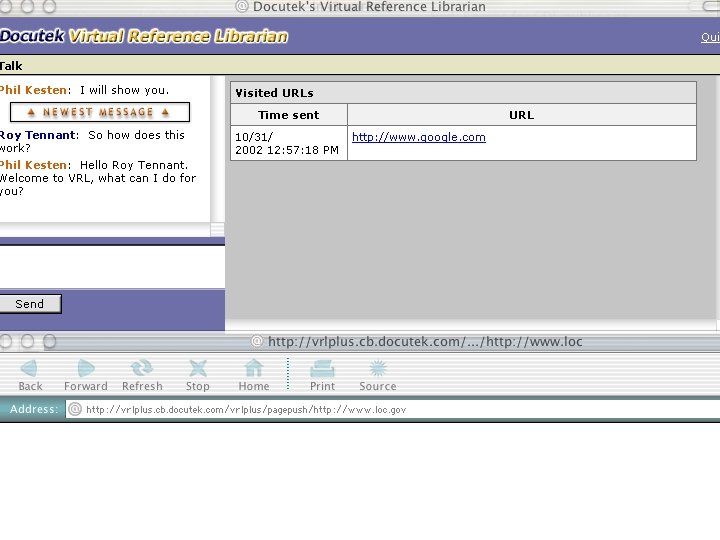Click the site icon beside the address URL
The image size is (720, 540).
(75, 409)
